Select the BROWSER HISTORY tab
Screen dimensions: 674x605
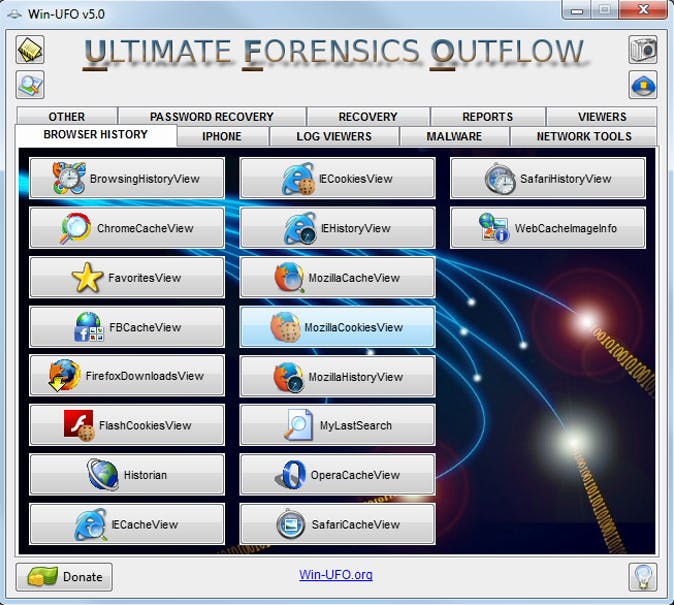click(x=95, y=135)
